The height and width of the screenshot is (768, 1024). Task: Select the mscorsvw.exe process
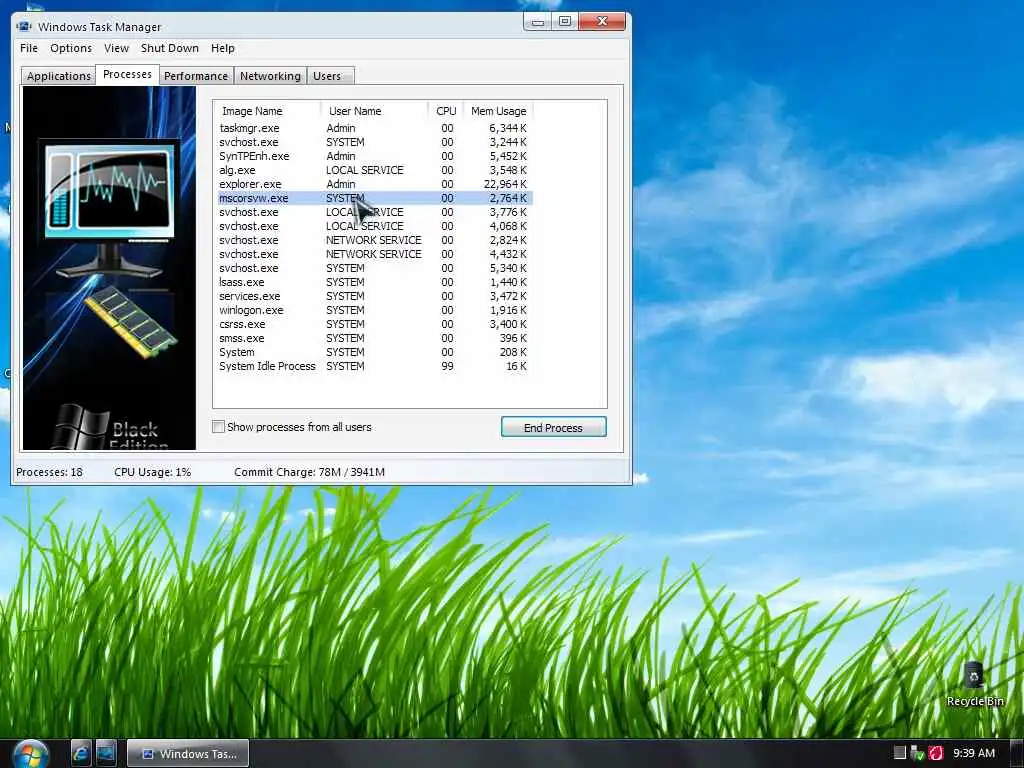click(x=375, y=198)
